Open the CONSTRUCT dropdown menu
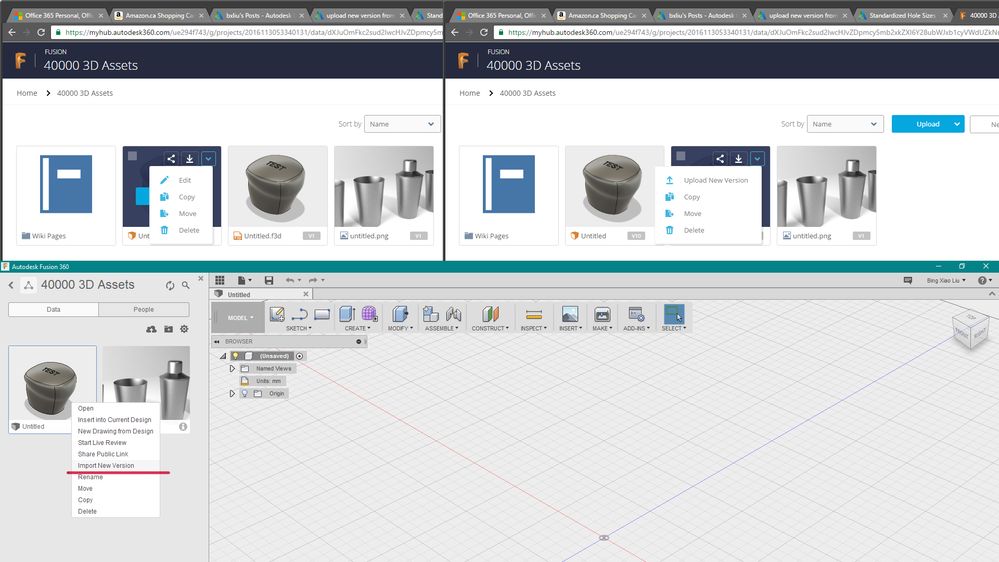Viewport: 999px width, 562px height. pos(490,328)
